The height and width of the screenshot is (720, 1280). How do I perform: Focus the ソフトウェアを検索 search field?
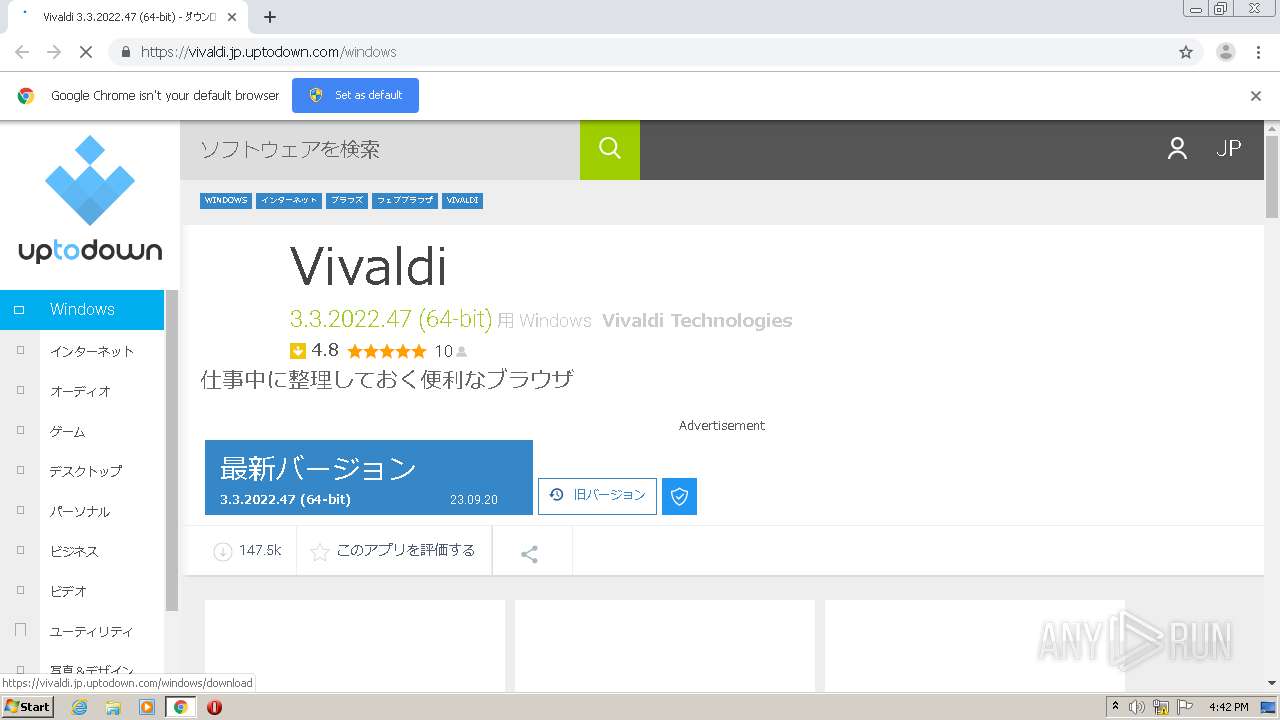(x=380, y=149)
